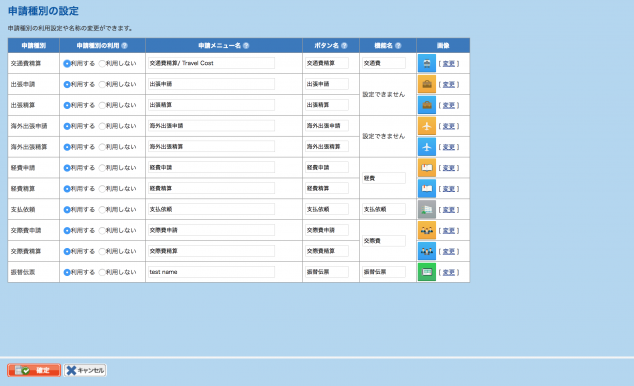The width and height of the screenshot is (634, 386).
Task: Click the 支払依頼 menu name input field
Action: (211, 209)
